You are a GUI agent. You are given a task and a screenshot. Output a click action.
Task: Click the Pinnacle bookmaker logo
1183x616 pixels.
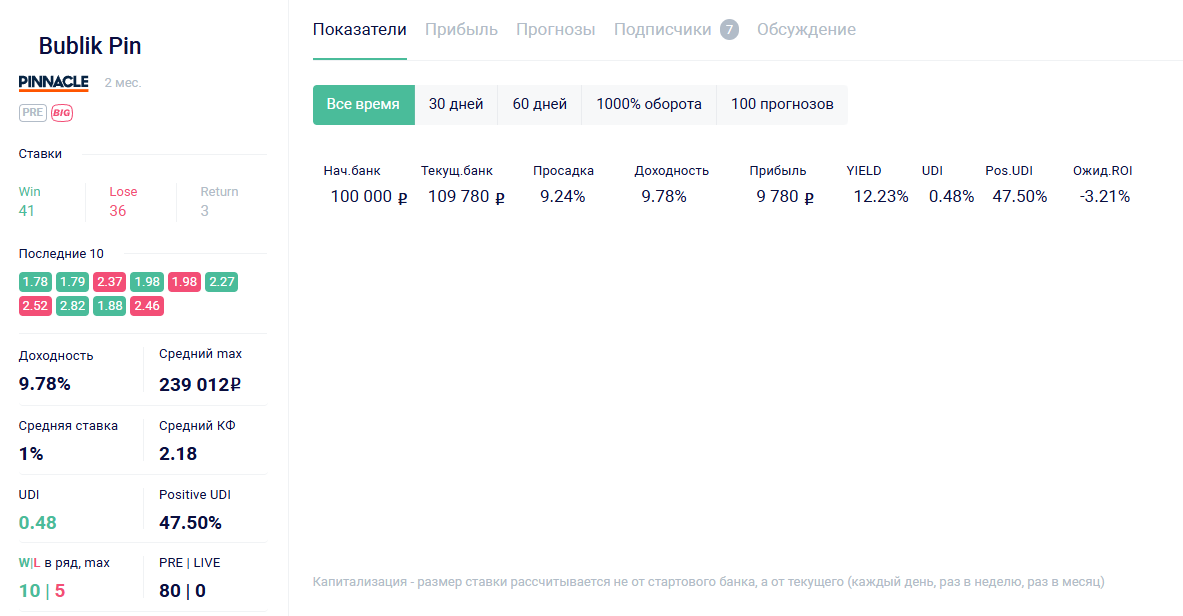coord(54,82)
